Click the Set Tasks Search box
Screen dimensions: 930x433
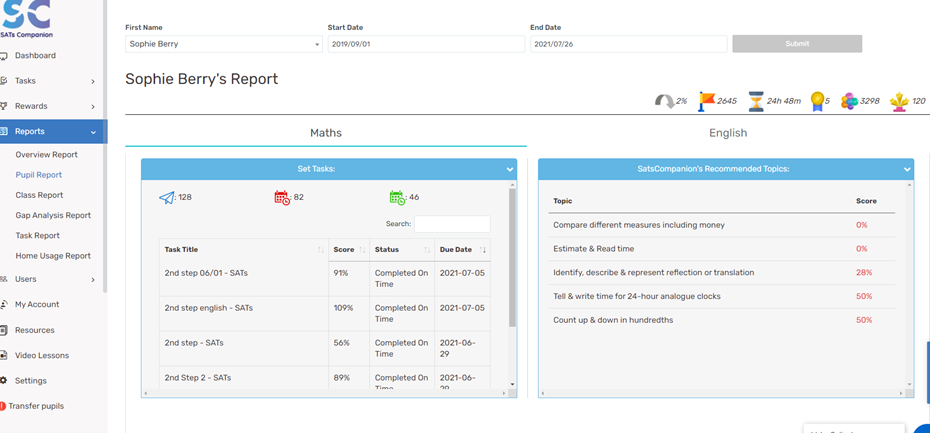(452, 224)
